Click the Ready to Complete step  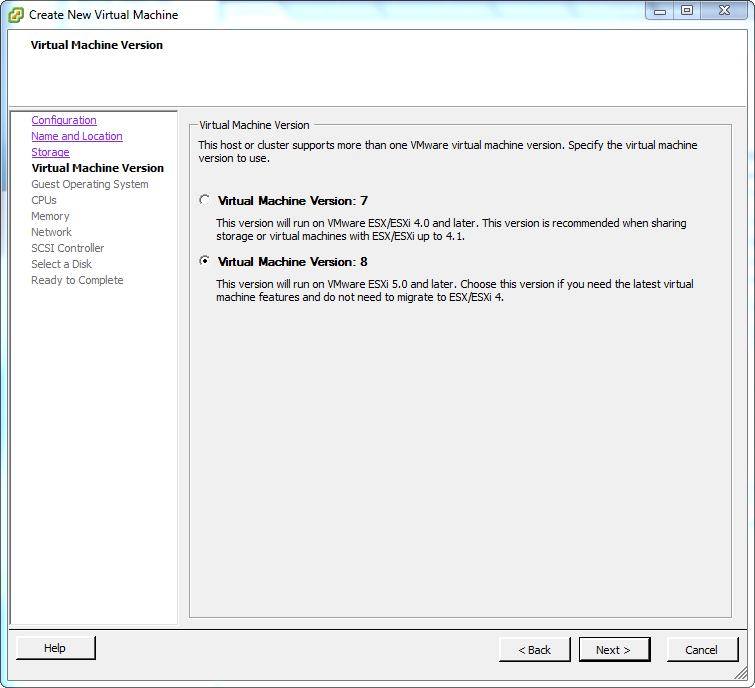click(x=77, y=280)
